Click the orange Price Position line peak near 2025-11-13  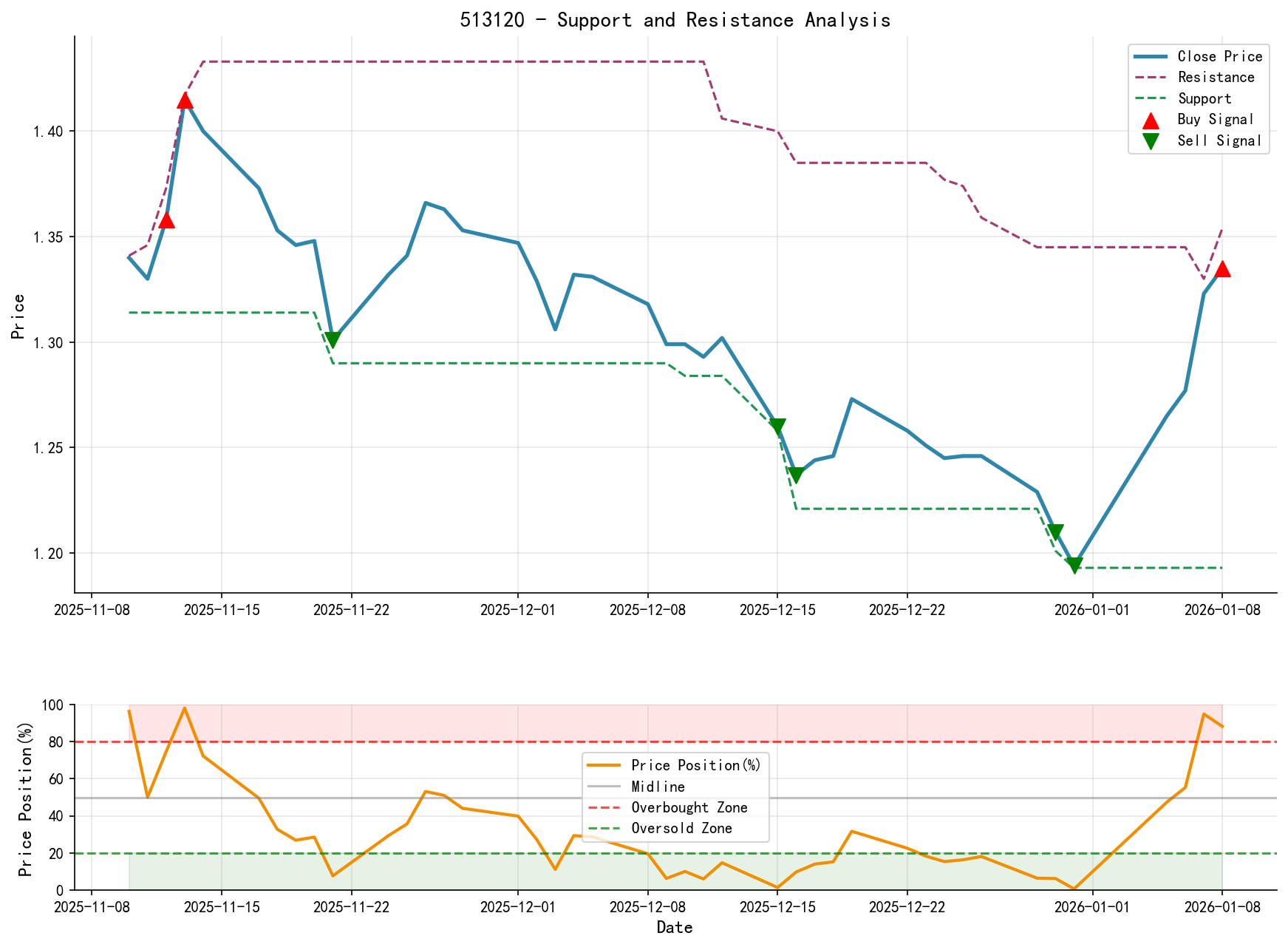pyautogui.click(x=184, y=707)
